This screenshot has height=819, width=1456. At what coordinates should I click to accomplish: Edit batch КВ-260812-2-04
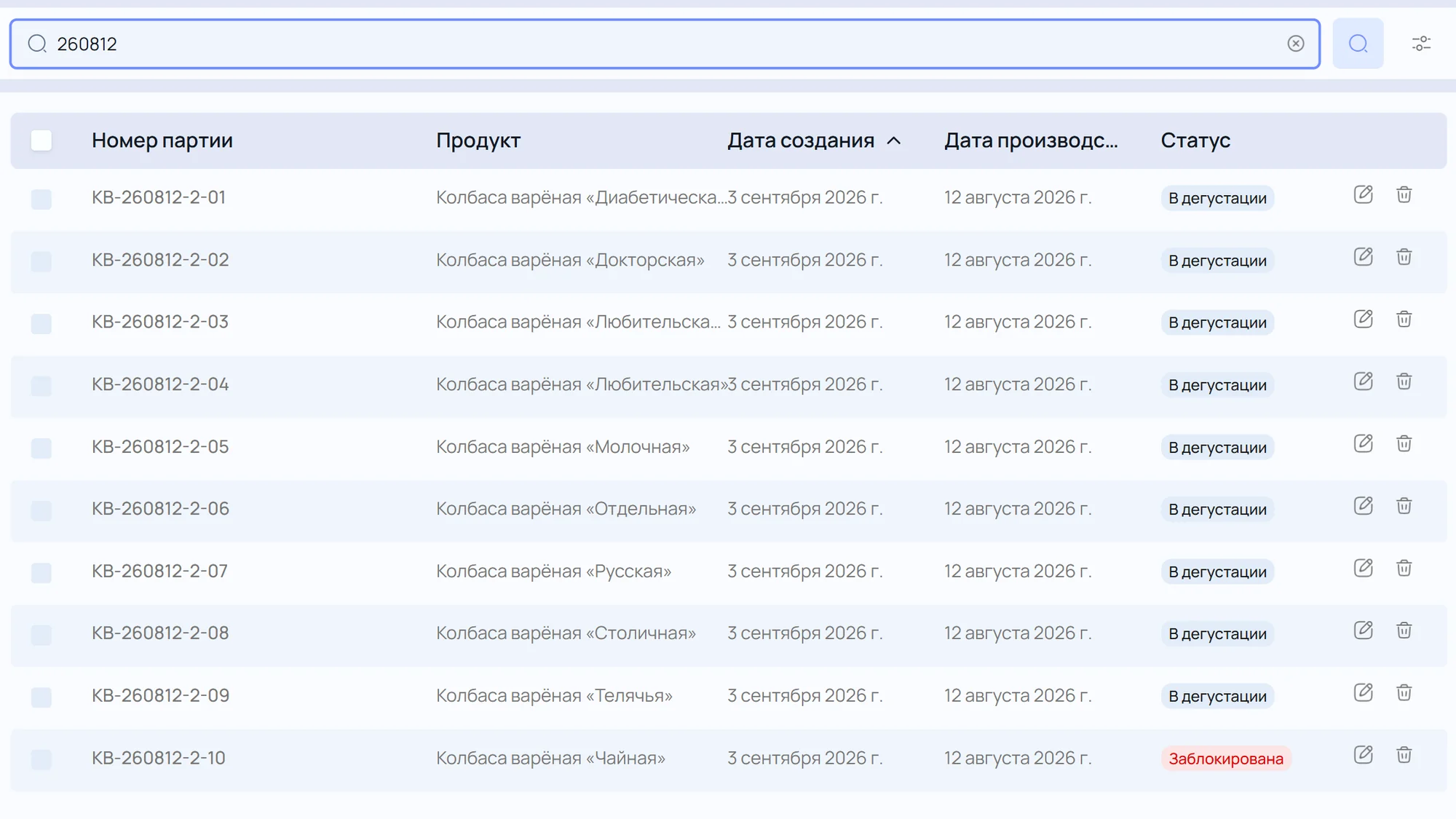tap(1363, 381)
